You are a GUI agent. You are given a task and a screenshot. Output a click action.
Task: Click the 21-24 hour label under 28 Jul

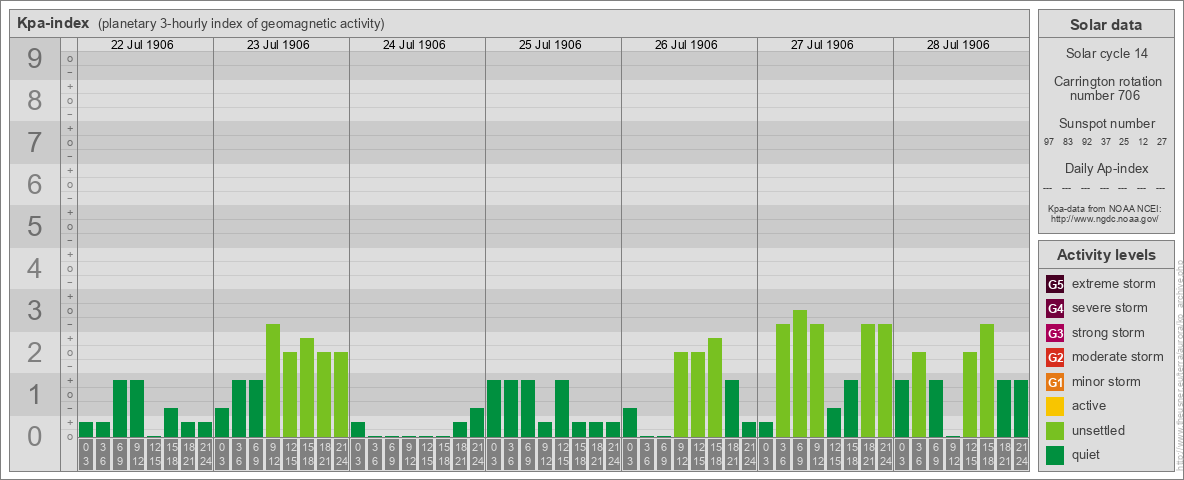point(1021,455)
